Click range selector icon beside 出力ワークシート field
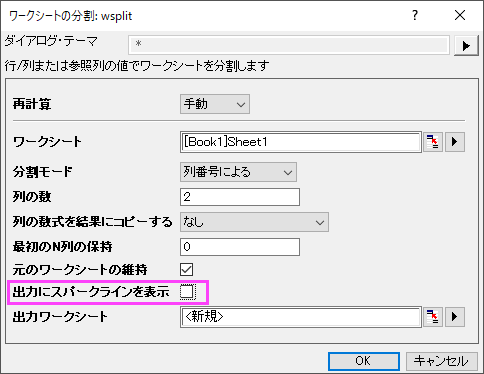484x374 pixels. (433, 317)
